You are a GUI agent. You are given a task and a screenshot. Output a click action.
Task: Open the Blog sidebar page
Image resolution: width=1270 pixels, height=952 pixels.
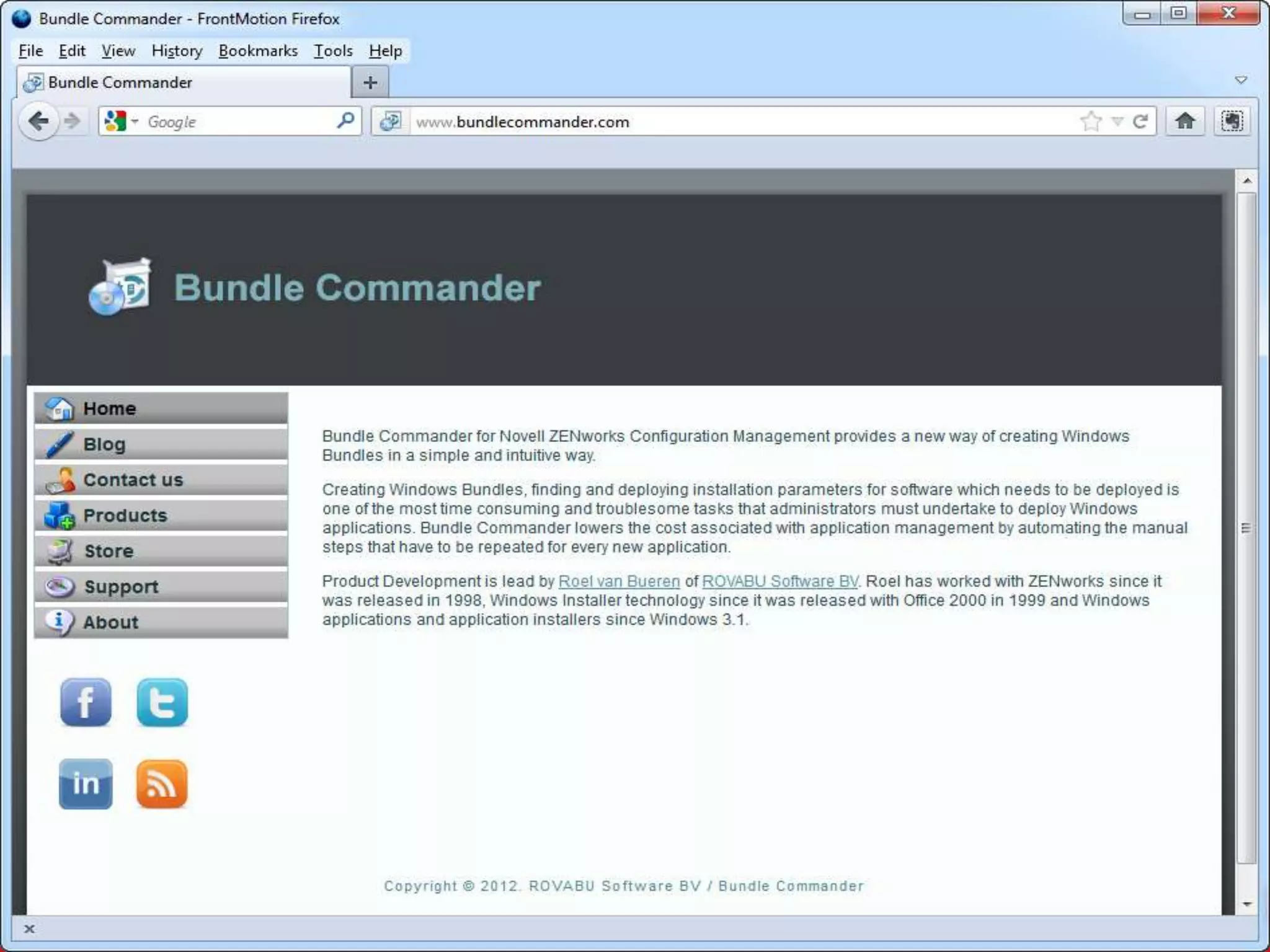click(x=161, y=444)
